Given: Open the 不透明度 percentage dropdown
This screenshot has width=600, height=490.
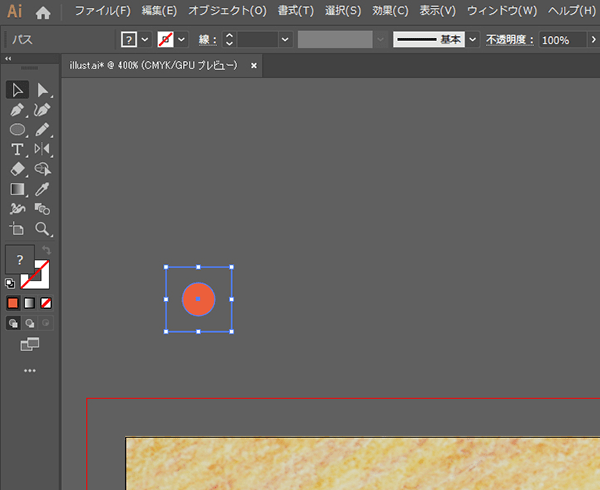Looking at the screenshot, I should coord(591,40).
